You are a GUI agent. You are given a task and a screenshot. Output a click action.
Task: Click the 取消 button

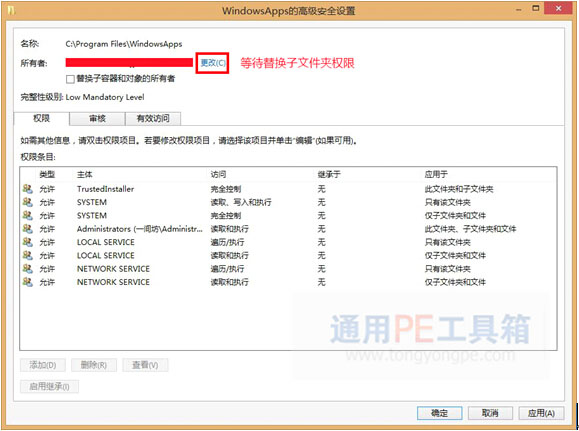pos(490,413)
